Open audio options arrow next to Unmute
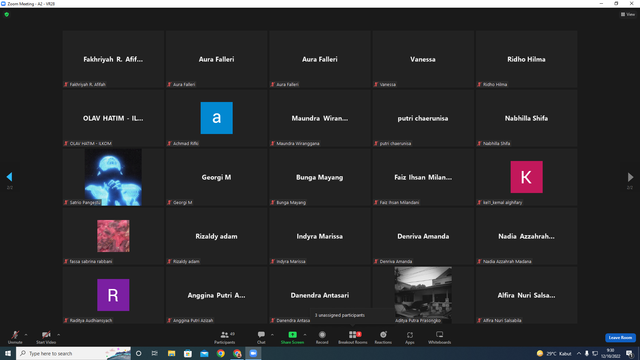 pyautogui.click(x=26, y=335)
